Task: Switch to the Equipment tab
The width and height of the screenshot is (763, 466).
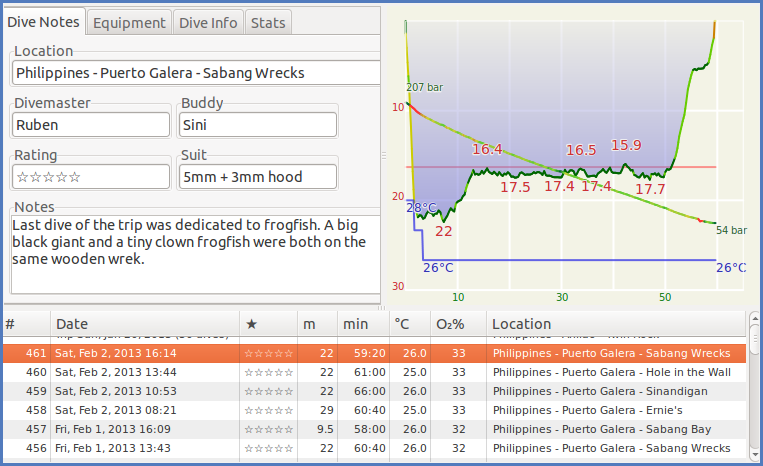Action: (129, 22)
